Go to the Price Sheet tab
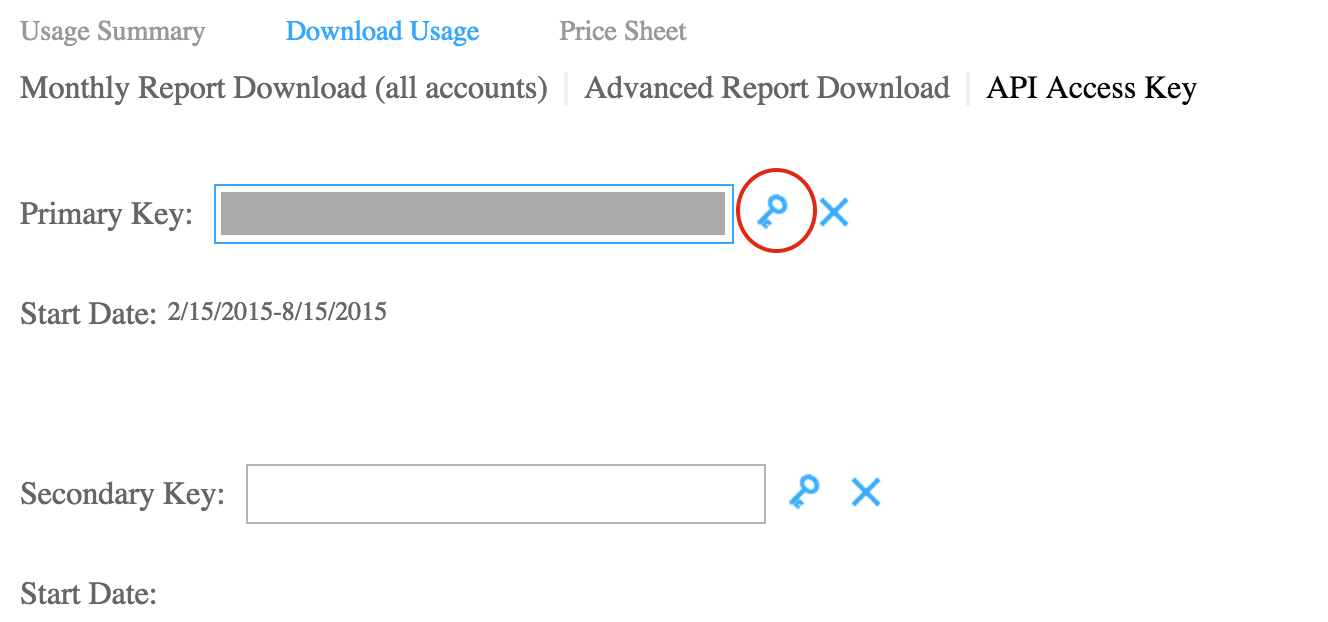Viewport: 1328px width, 622px height. tap(623, 32)
